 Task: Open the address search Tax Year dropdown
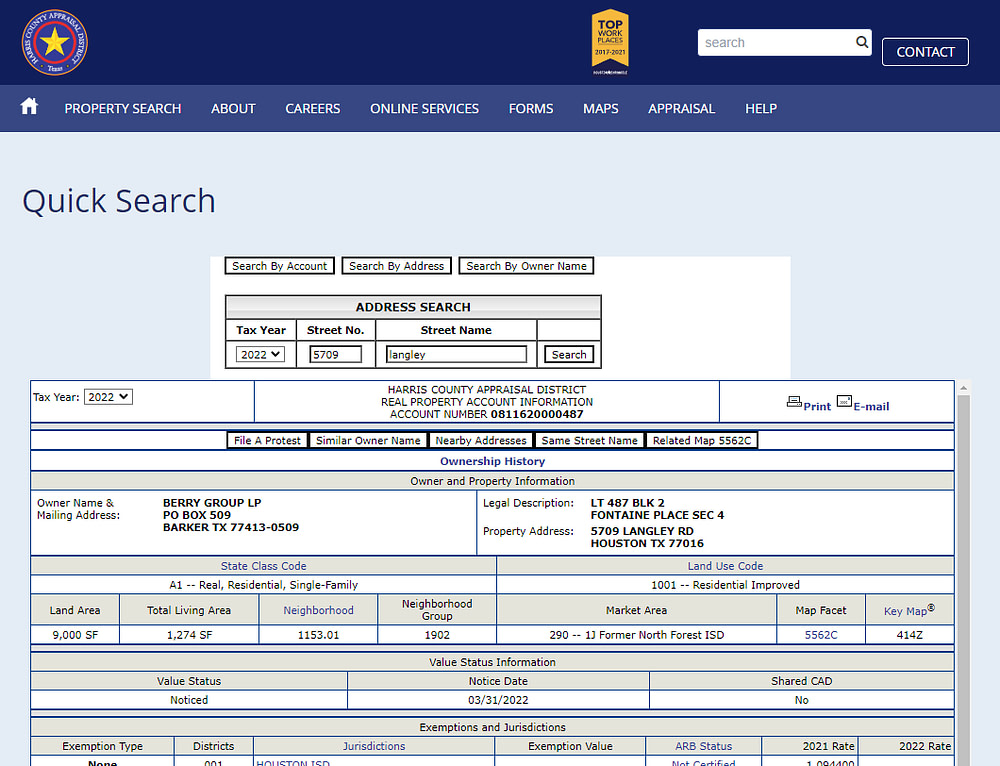click(x=260, y=354)
